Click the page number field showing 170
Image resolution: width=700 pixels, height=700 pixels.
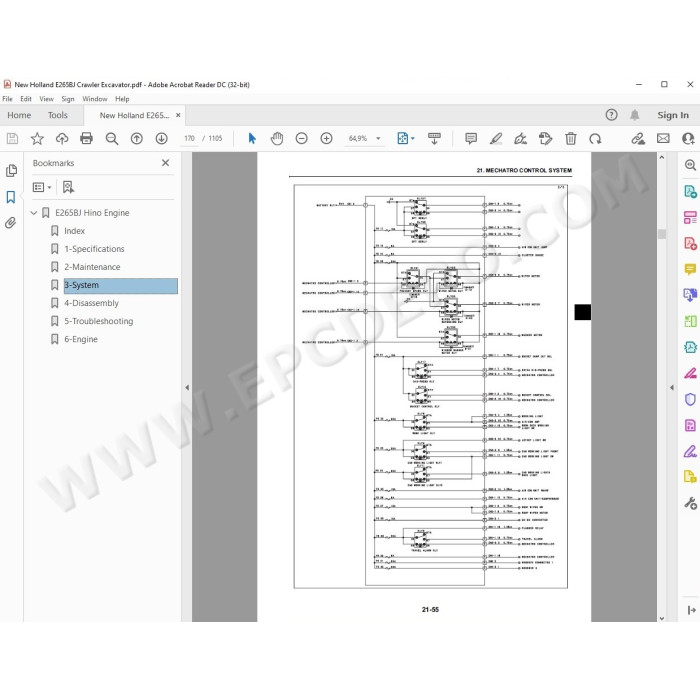(x=189, y=138)
